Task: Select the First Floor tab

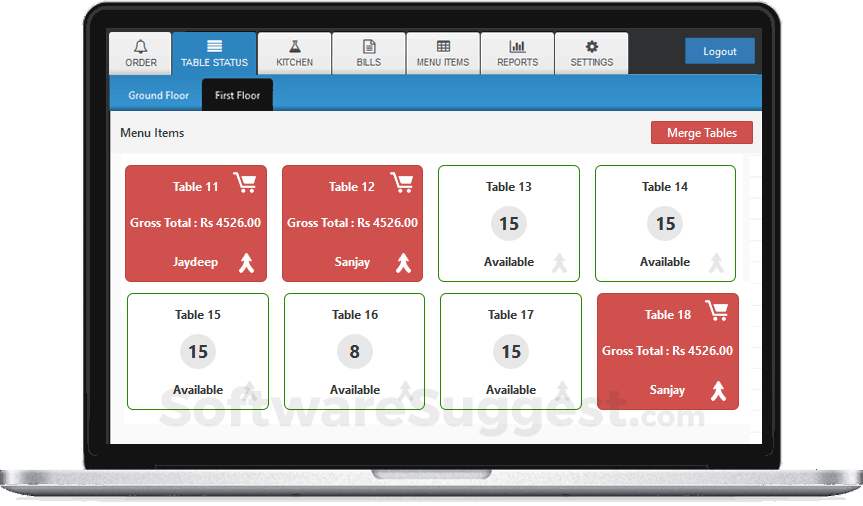Action: click(x=237, y=95)
